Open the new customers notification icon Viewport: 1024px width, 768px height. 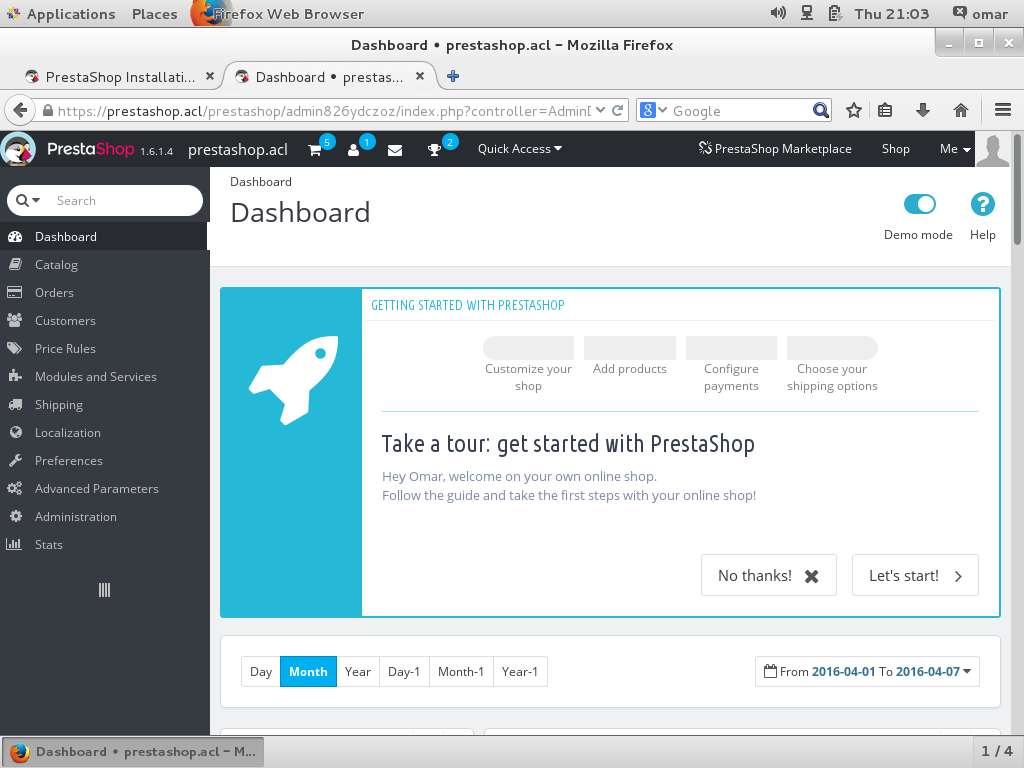353,150
